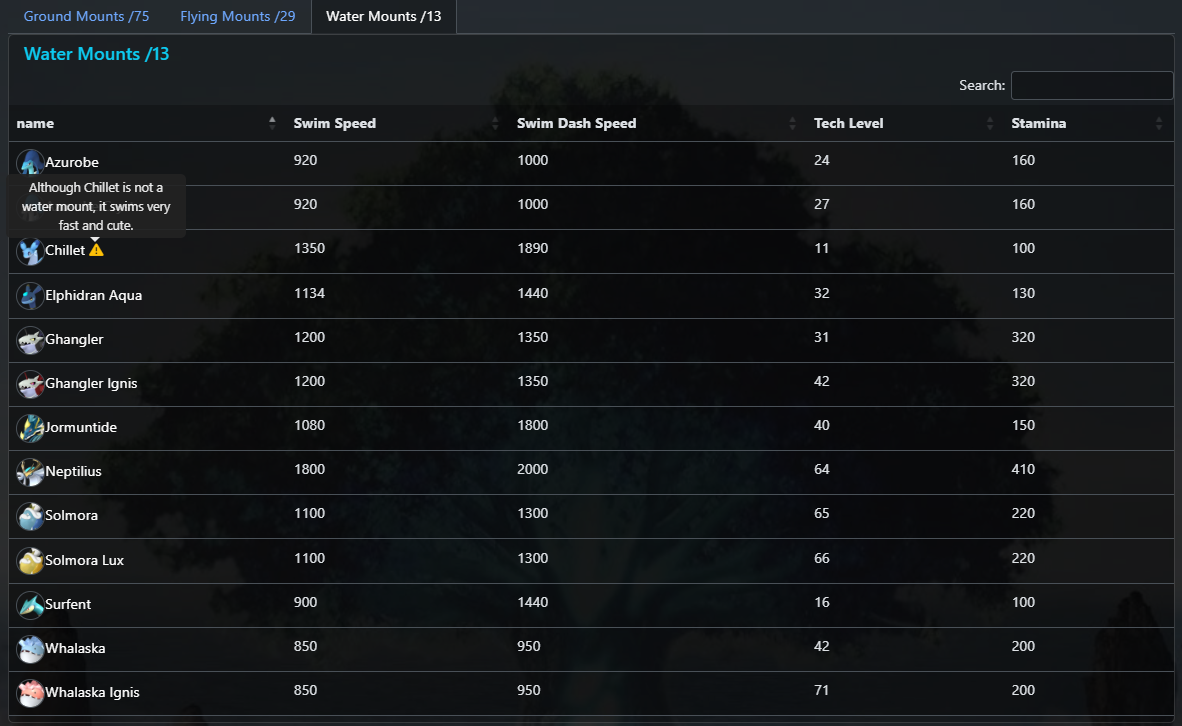Open the Solmora name link
This screenshot has width=1182, height=726.
(72, 516)
